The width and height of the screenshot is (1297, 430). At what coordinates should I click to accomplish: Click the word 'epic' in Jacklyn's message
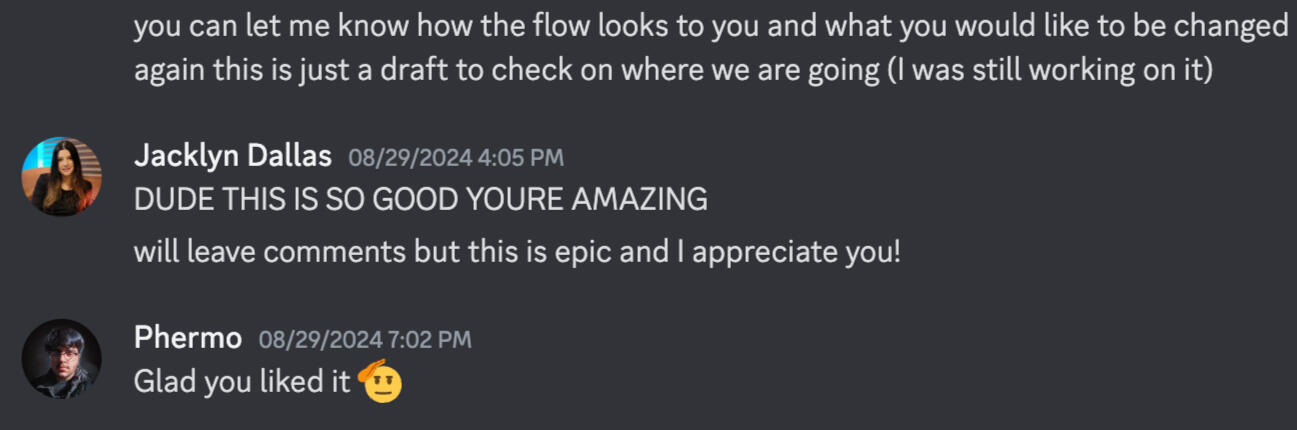(x=582, y=250)
